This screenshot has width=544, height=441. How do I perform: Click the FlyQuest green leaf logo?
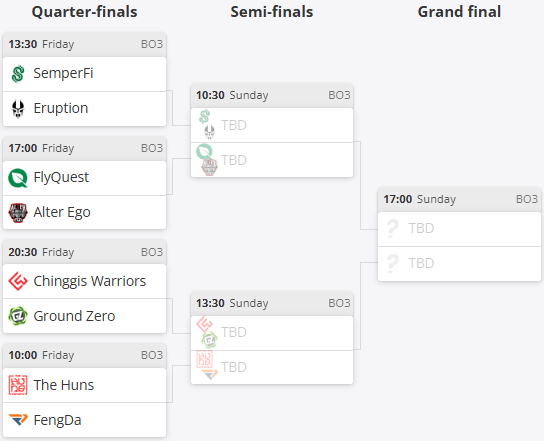(18, 178)
